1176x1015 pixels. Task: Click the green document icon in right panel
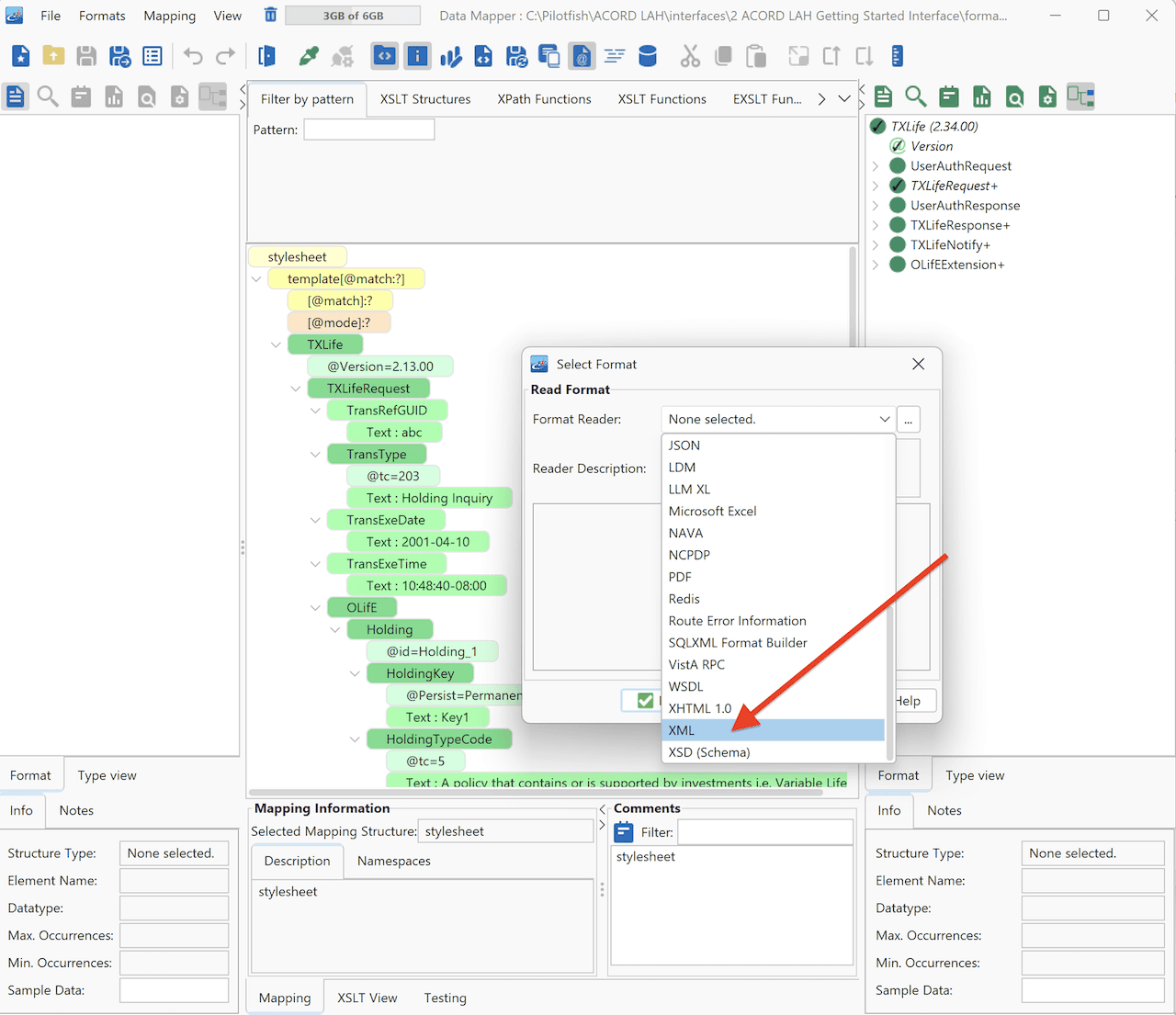click(x=883, y=96)
